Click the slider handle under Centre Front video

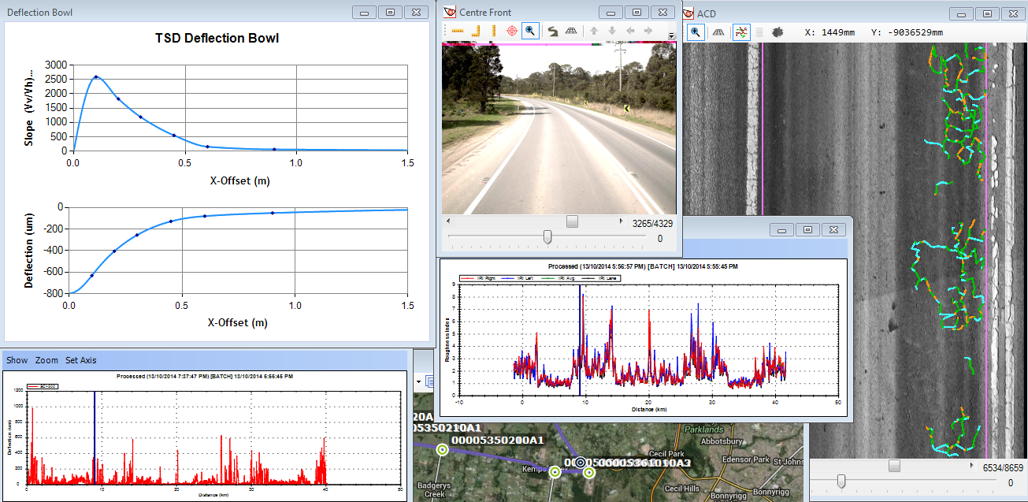(x=547, y=237)
